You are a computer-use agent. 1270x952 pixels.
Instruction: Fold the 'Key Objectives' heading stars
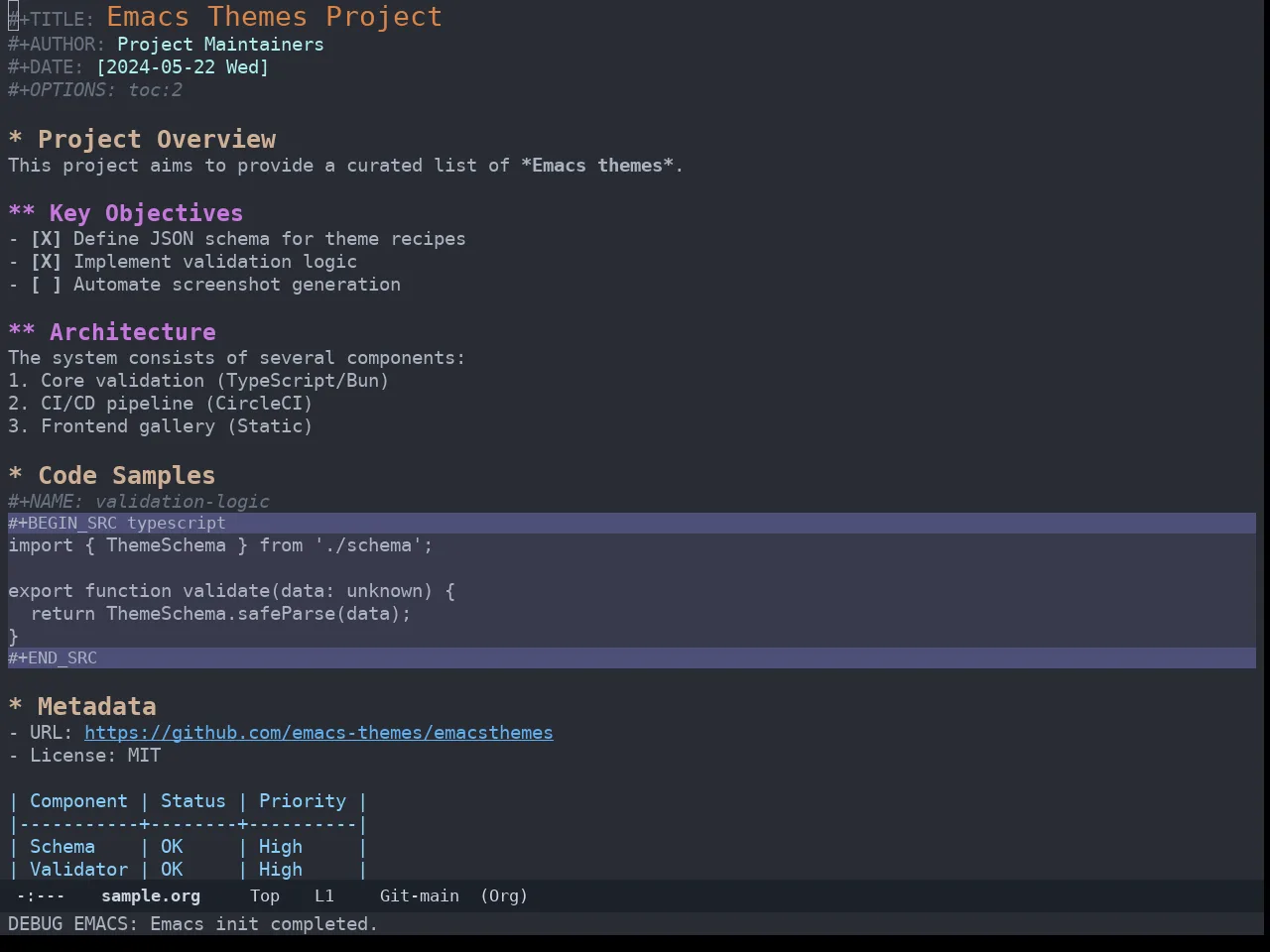[22, 213]
